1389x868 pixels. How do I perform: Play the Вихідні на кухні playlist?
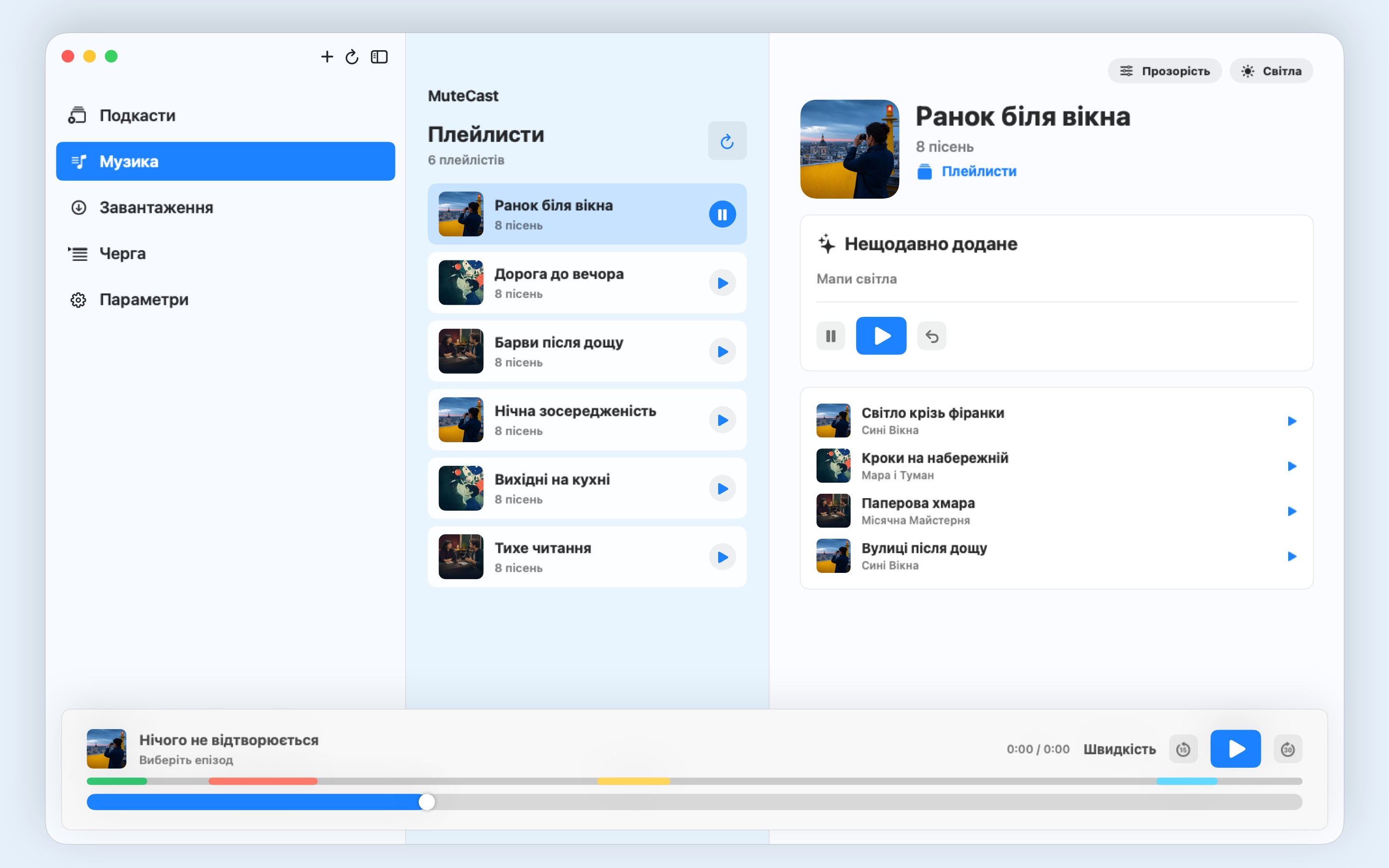coord(722,488)
